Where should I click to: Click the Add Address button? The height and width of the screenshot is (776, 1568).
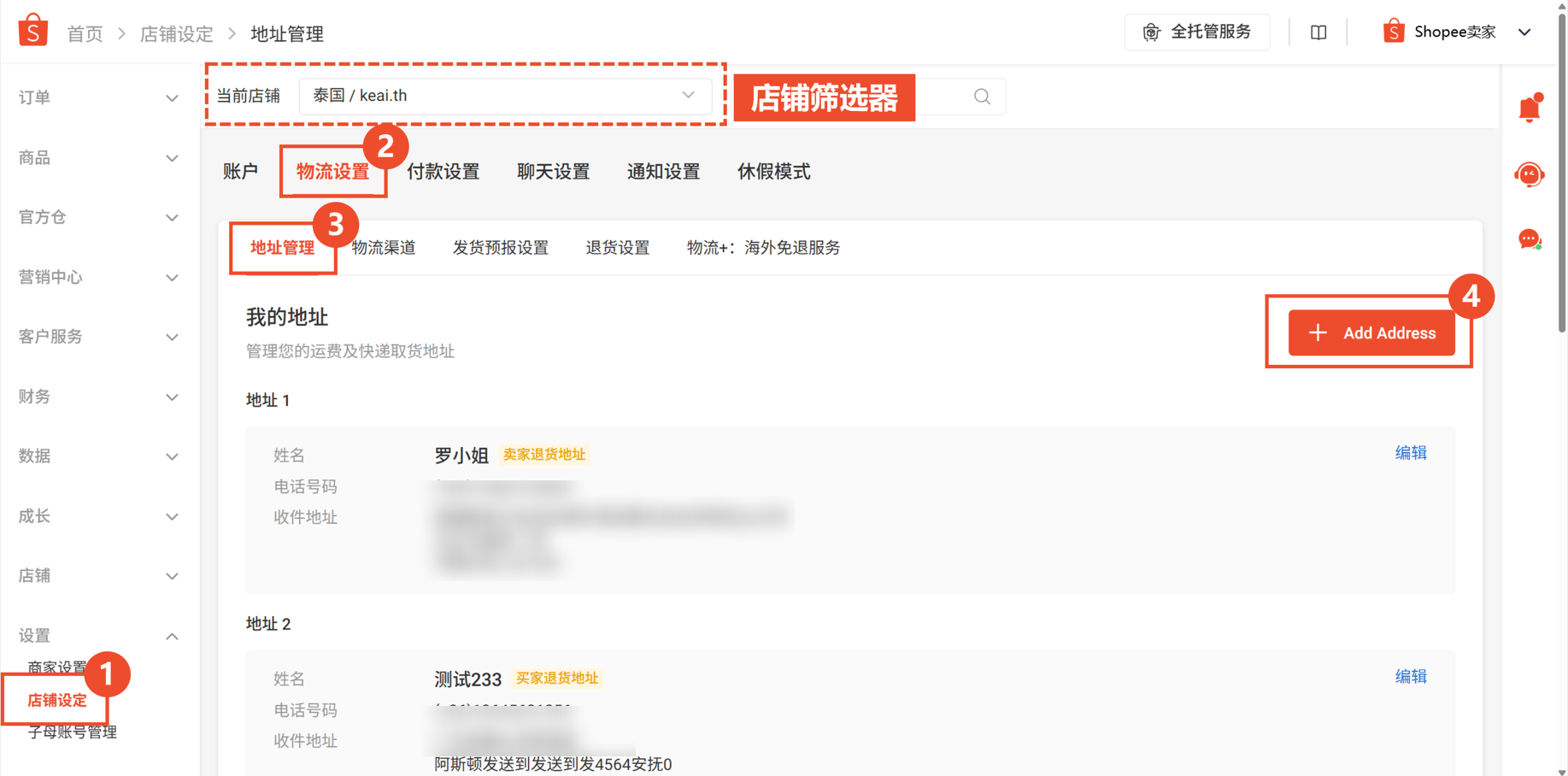pos(1371,332)
